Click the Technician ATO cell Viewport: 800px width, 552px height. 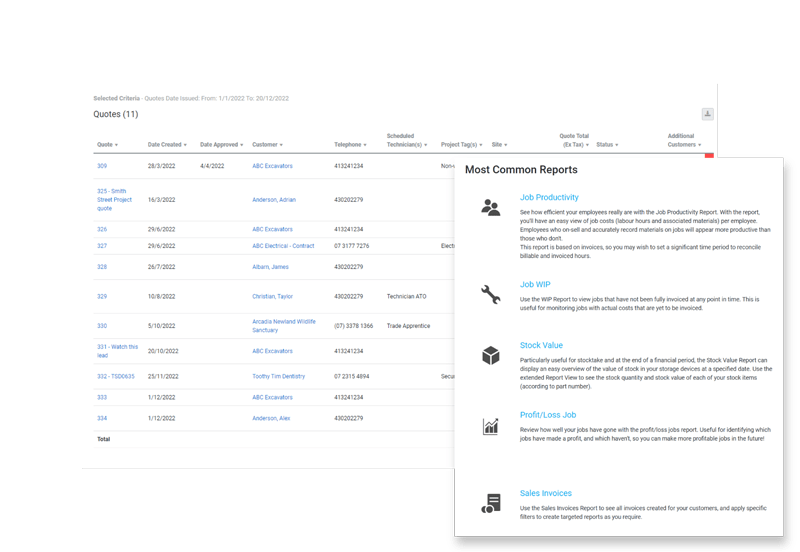406,296
